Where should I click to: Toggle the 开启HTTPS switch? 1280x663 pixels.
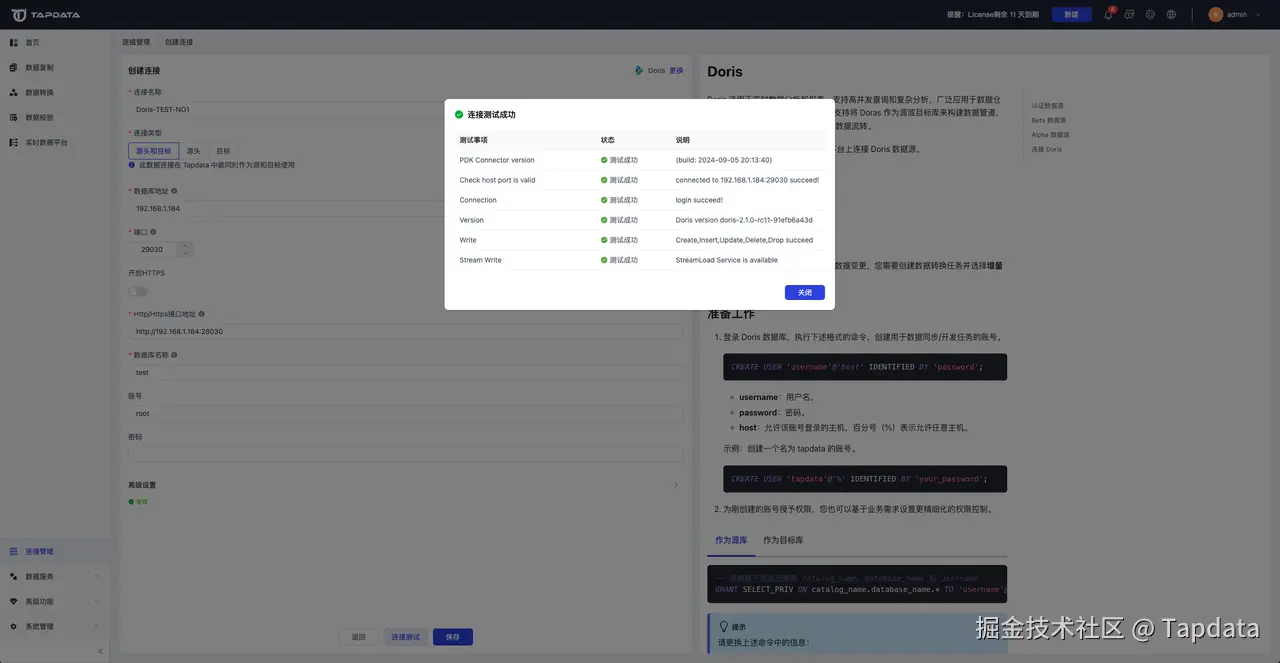(138, 291)
